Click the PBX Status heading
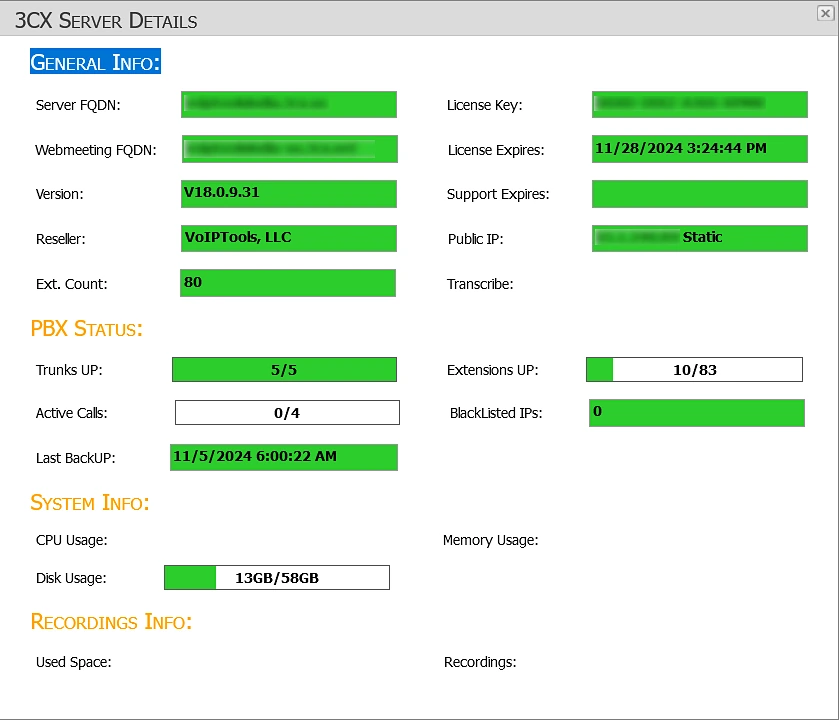The image size is (839, 720). [x=87, y=328]
